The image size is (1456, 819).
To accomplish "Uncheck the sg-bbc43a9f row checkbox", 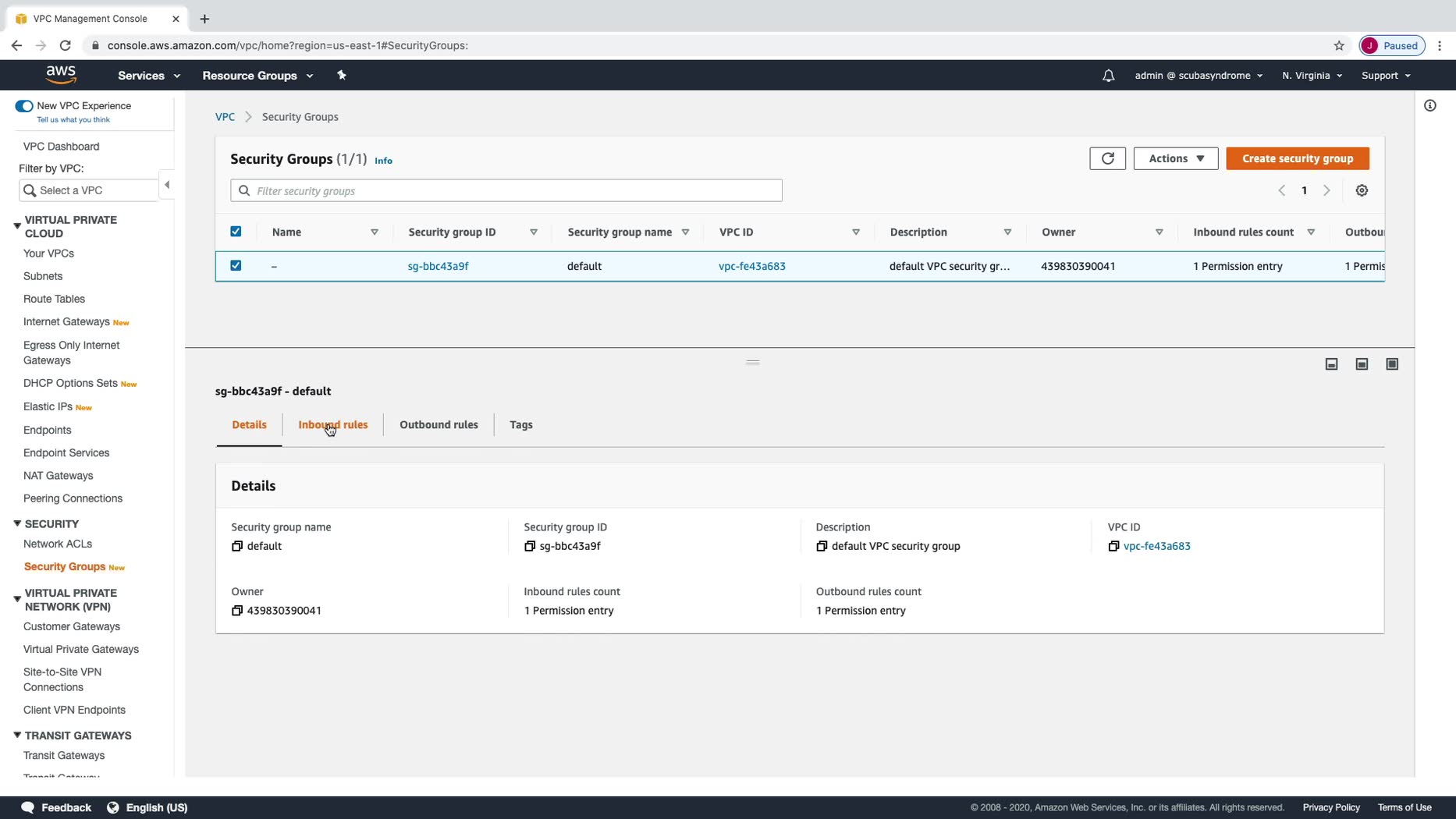I will pyautogui.click(x=236, y=266).
